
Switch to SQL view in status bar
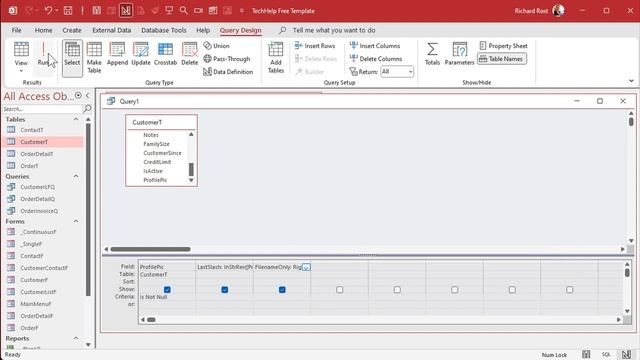pos(606,354)
